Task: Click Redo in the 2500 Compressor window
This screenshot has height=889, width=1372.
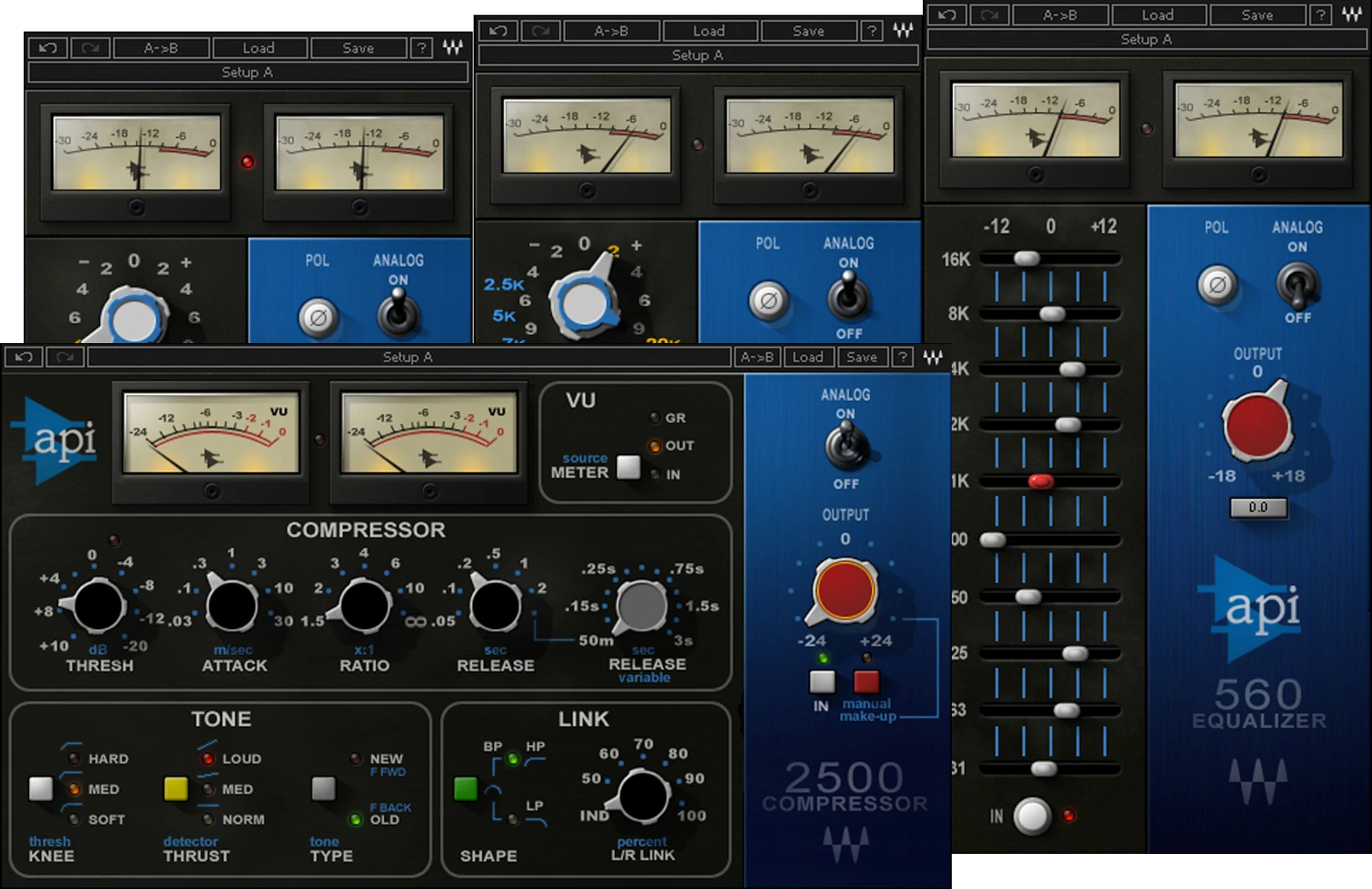Action: (66, 357)
